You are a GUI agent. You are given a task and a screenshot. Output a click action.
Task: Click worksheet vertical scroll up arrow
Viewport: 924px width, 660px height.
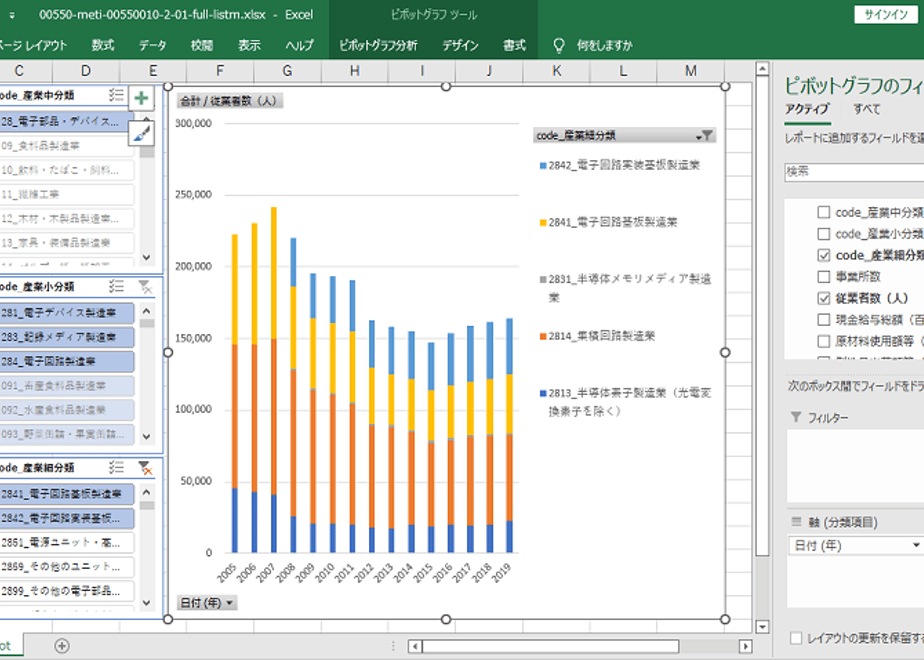[x=762, y=69]
